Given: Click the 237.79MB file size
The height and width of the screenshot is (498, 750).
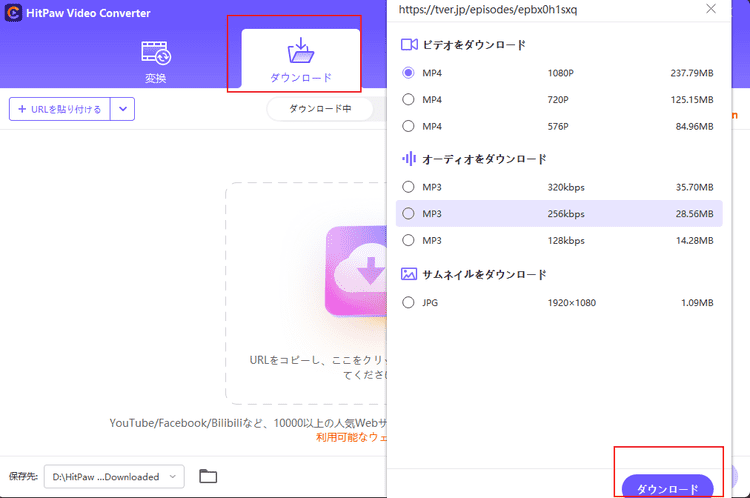Looking at the screenshot, I should coord(692,73).
